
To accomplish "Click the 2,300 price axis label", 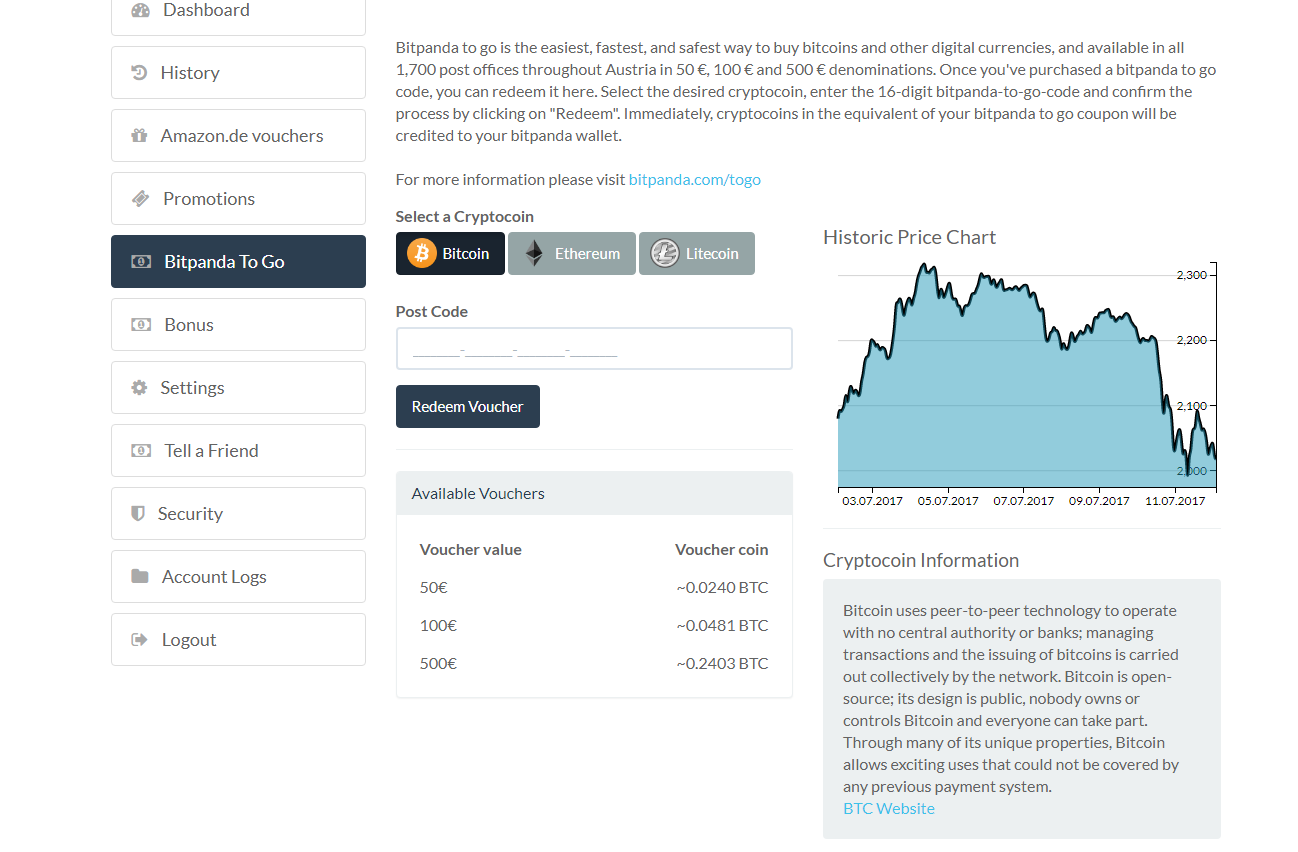I will [1192, 275].
